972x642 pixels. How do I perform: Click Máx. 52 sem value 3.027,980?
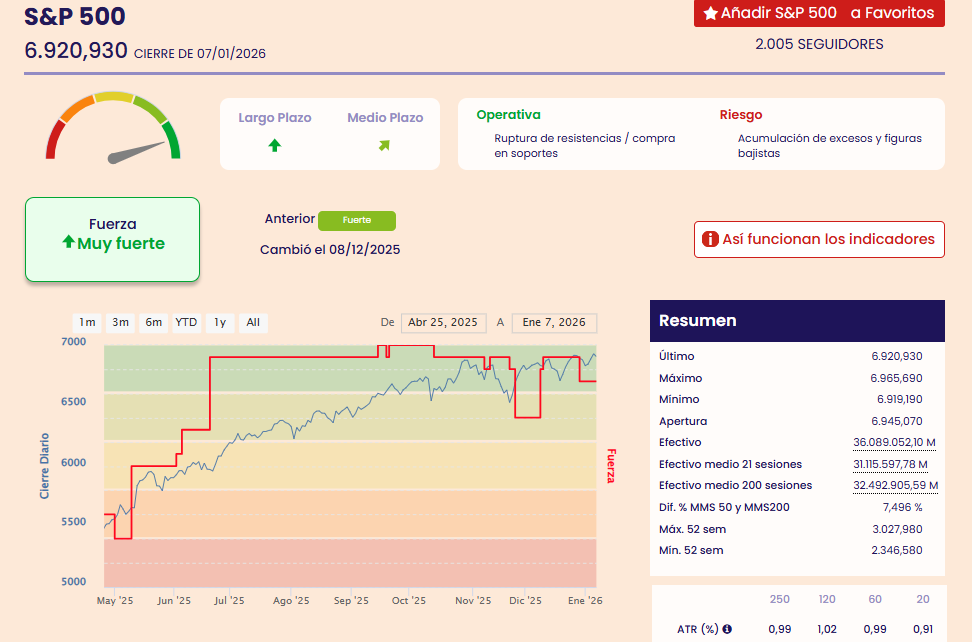pyautogui.click(x=898, y=529)
